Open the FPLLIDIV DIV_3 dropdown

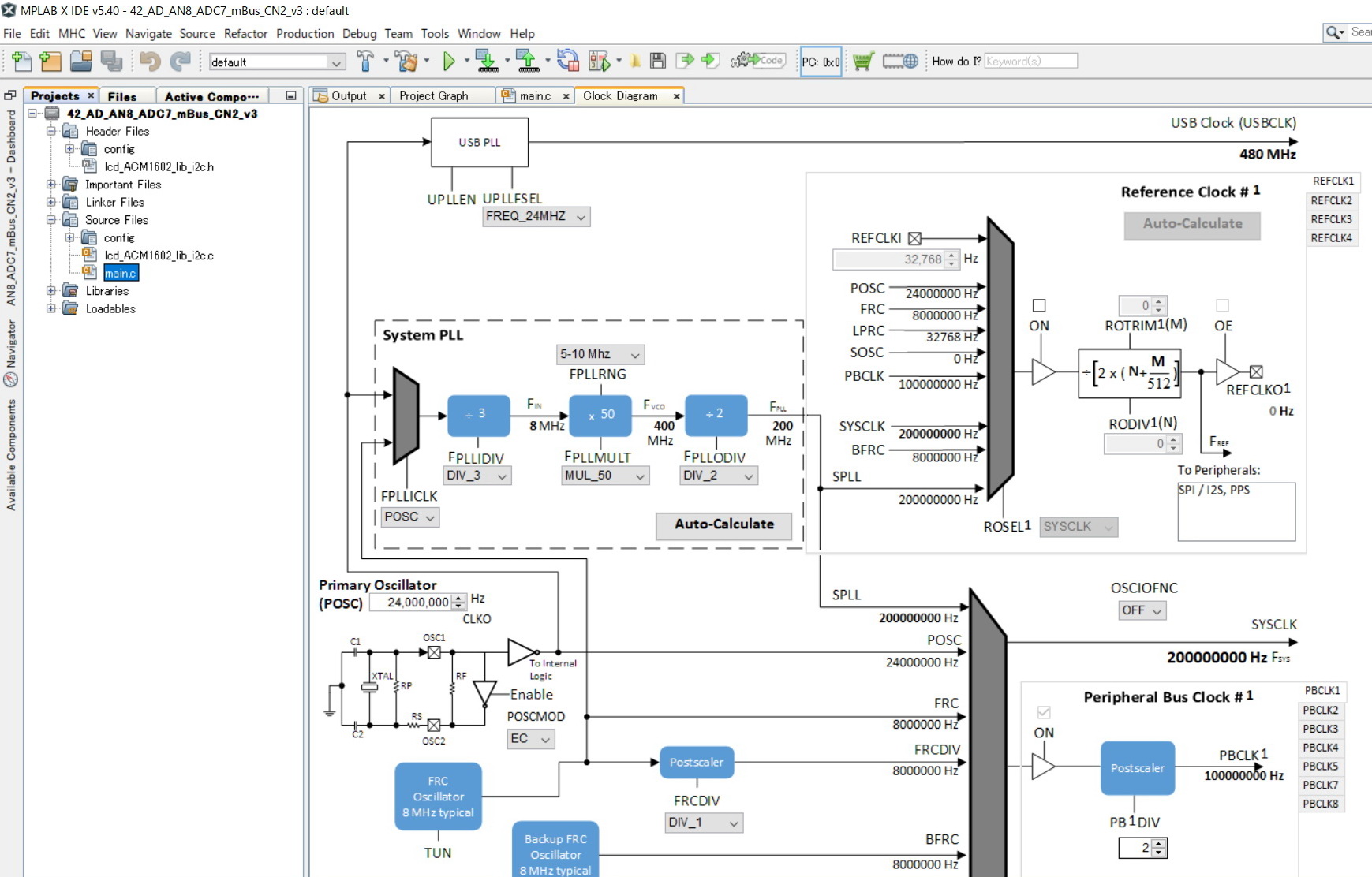pos(477,476)
